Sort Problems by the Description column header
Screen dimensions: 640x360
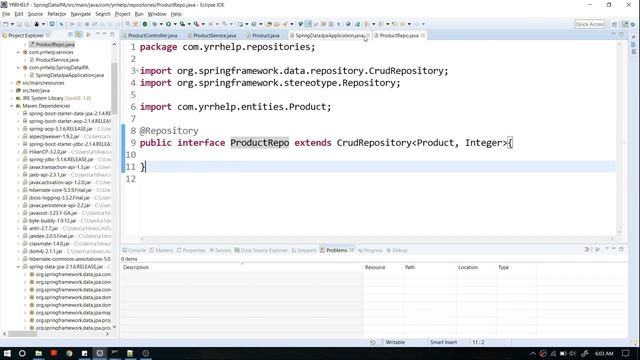coord(241,267)
